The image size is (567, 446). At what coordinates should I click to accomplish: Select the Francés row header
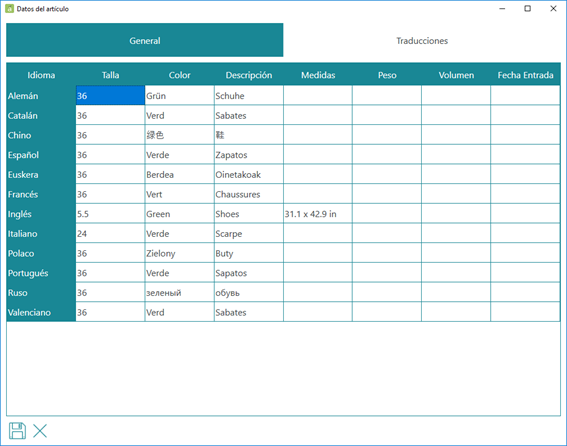pyautogui.click(x=41, y=194)
